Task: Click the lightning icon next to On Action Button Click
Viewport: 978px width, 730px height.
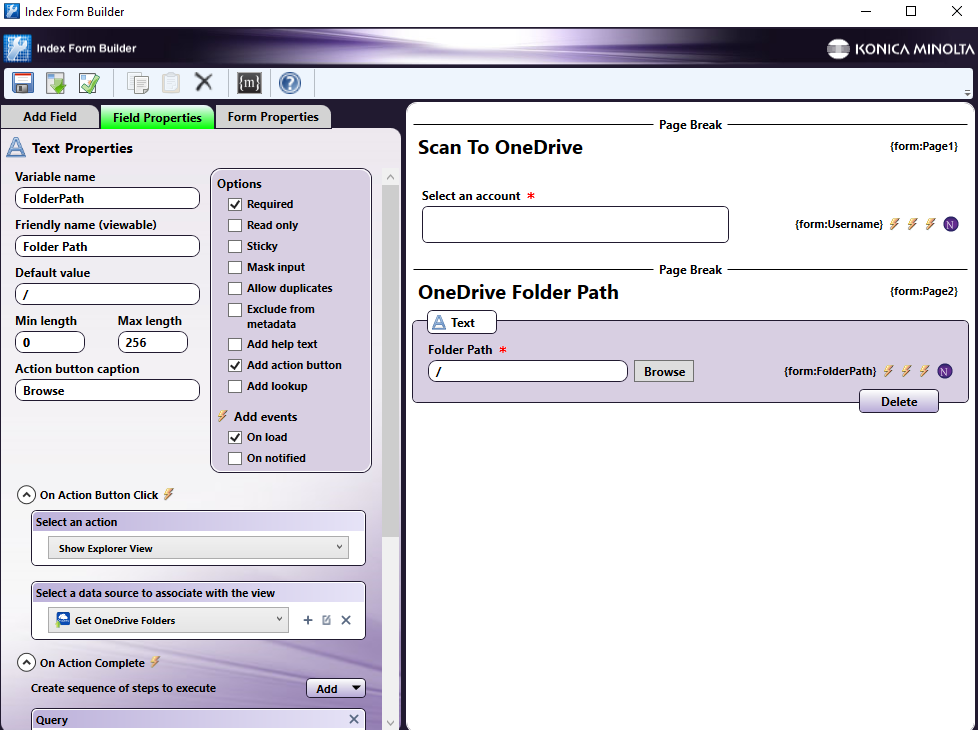Action: 168,494
